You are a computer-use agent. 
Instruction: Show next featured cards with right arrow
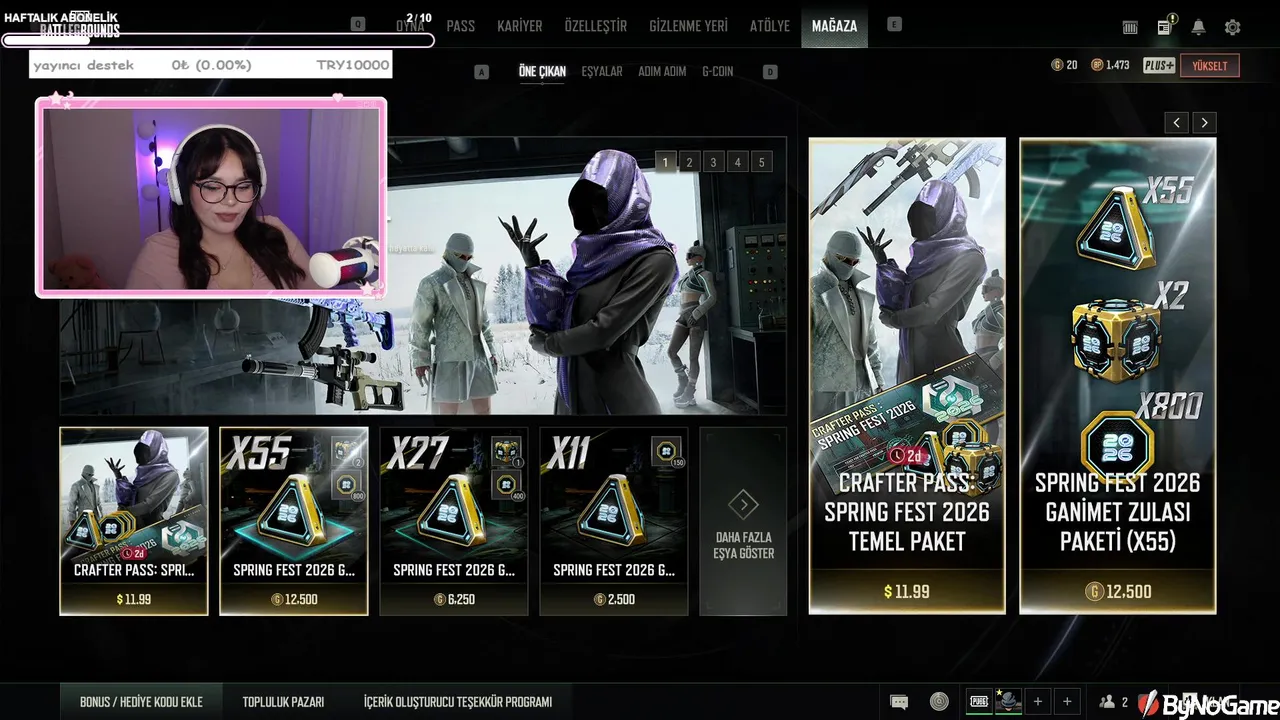click(1205, 122)
